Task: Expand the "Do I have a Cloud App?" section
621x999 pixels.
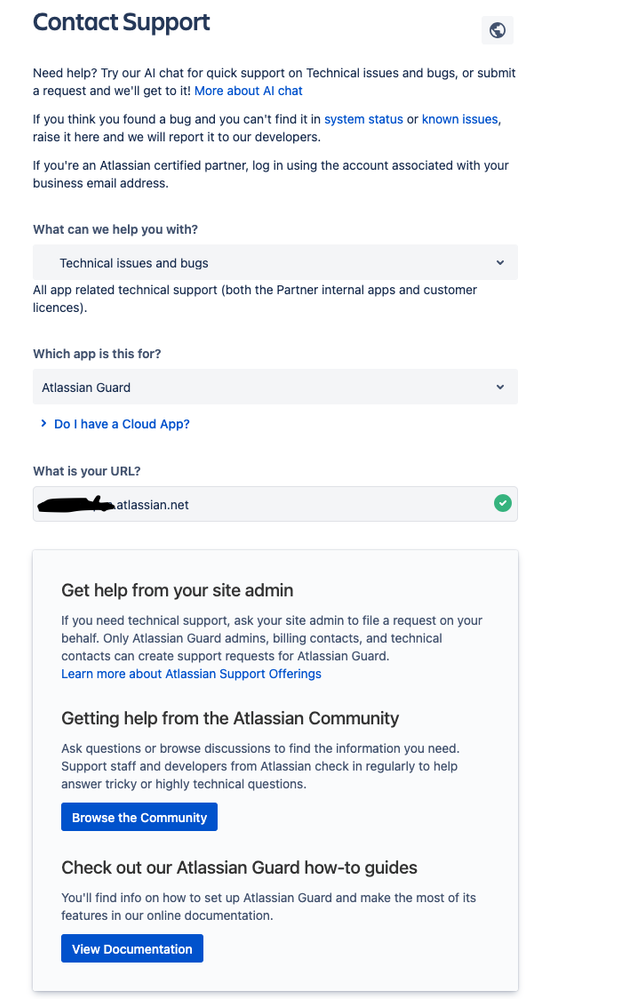Action: coord(120,423)
